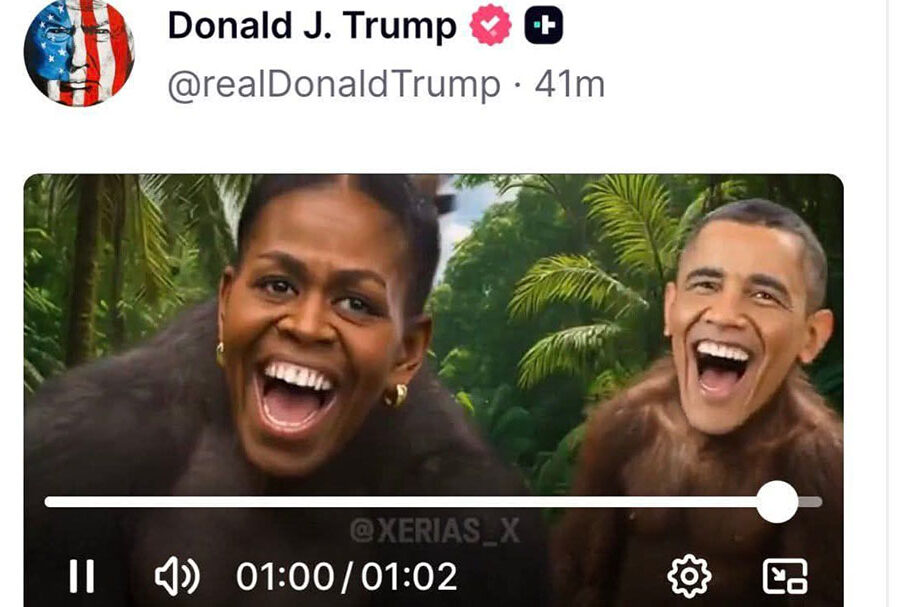Seek to the middle of the video progress bar
The height and width of the screenshot is (607, 900).
point(433,502)
